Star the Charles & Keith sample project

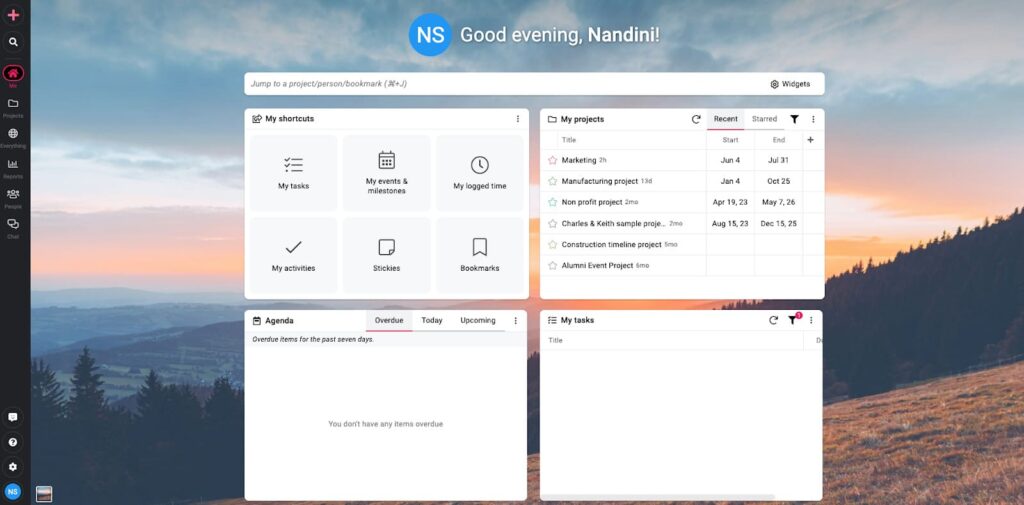(552, 223)
